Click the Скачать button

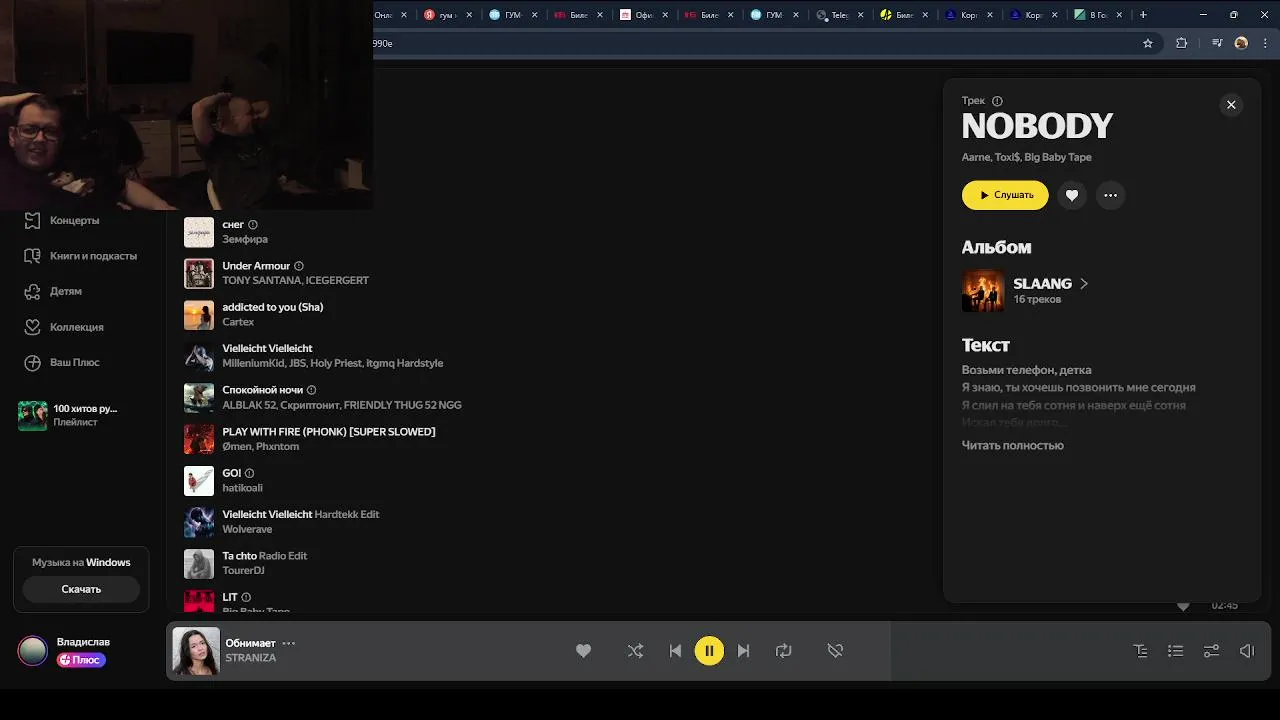[x=81, y=589]
